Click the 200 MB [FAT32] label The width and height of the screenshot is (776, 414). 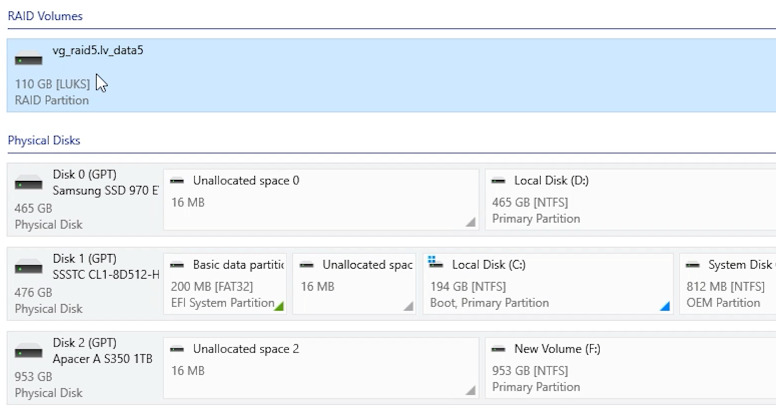pos(212,287)
